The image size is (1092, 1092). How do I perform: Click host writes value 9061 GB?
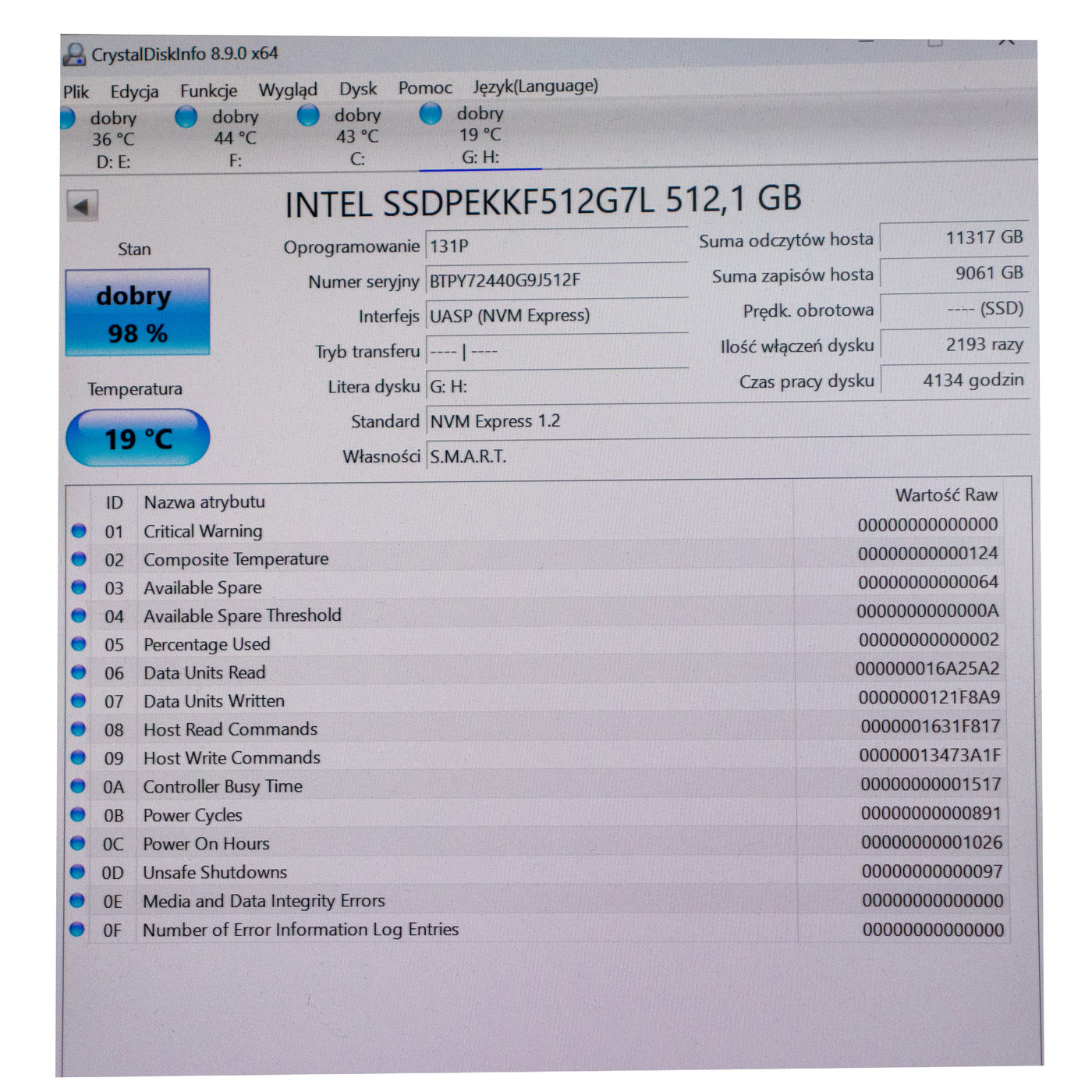[954, 273]
